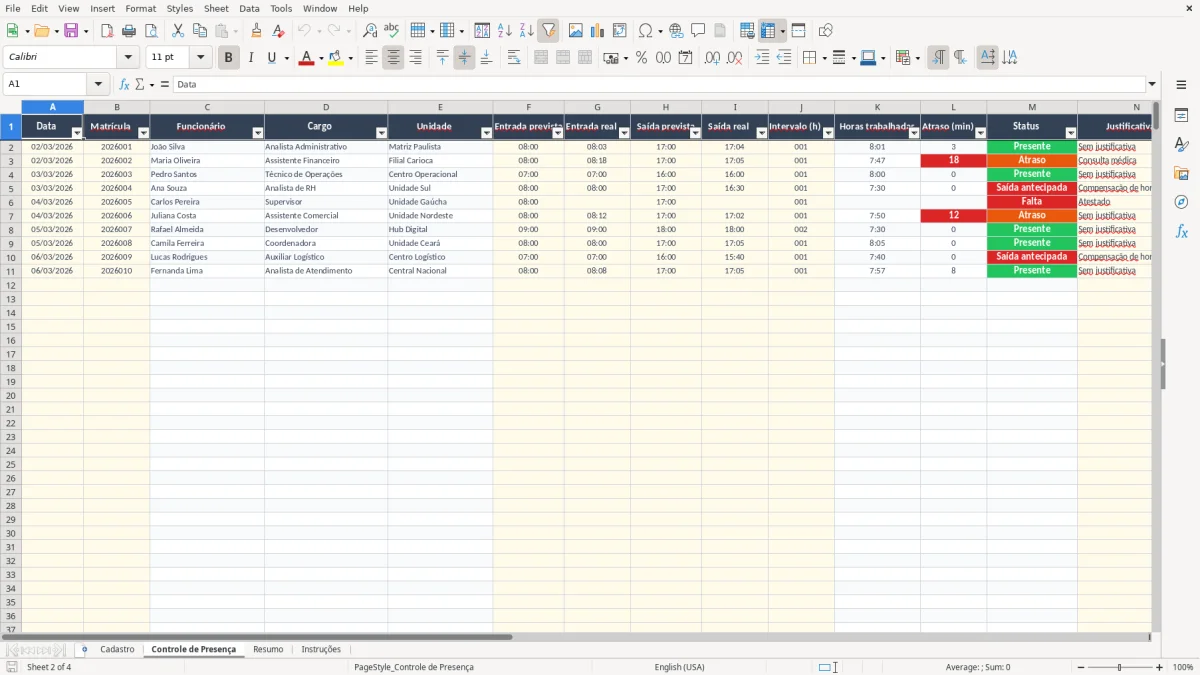1200x675 pixels.
Task: Activate Clone Formatting paintbrush
Action: 257,31
